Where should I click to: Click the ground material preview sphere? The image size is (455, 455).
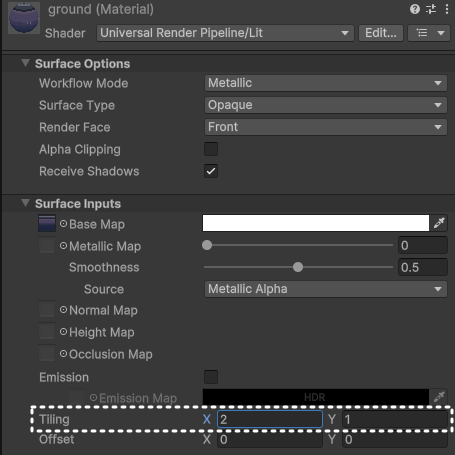coord(24,18)
